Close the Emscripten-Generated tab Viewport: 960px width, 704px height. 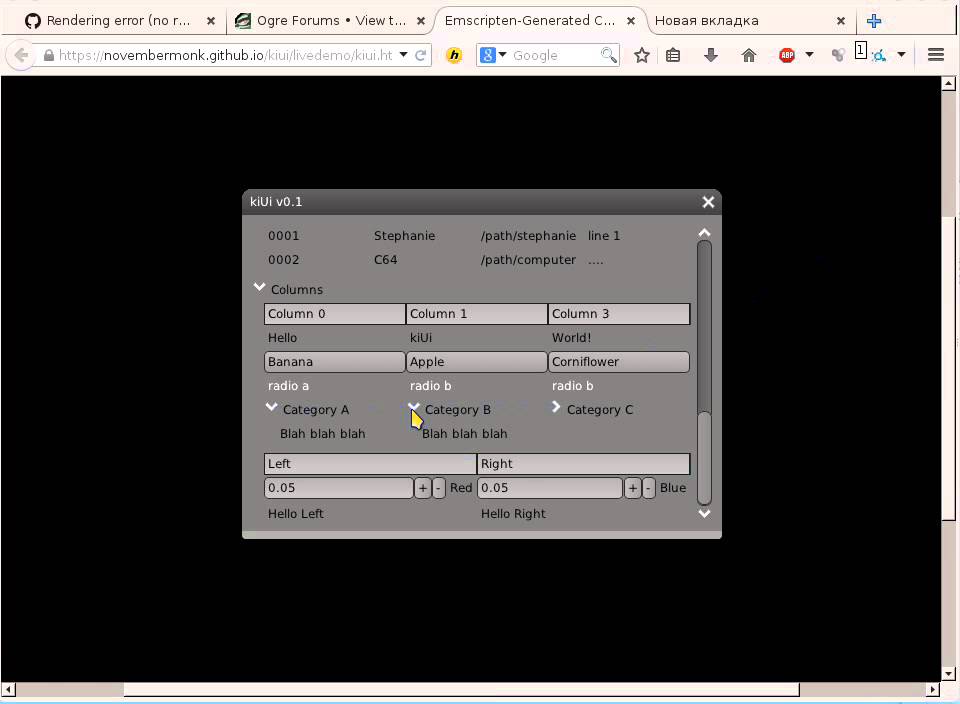(x=631, y=21)
